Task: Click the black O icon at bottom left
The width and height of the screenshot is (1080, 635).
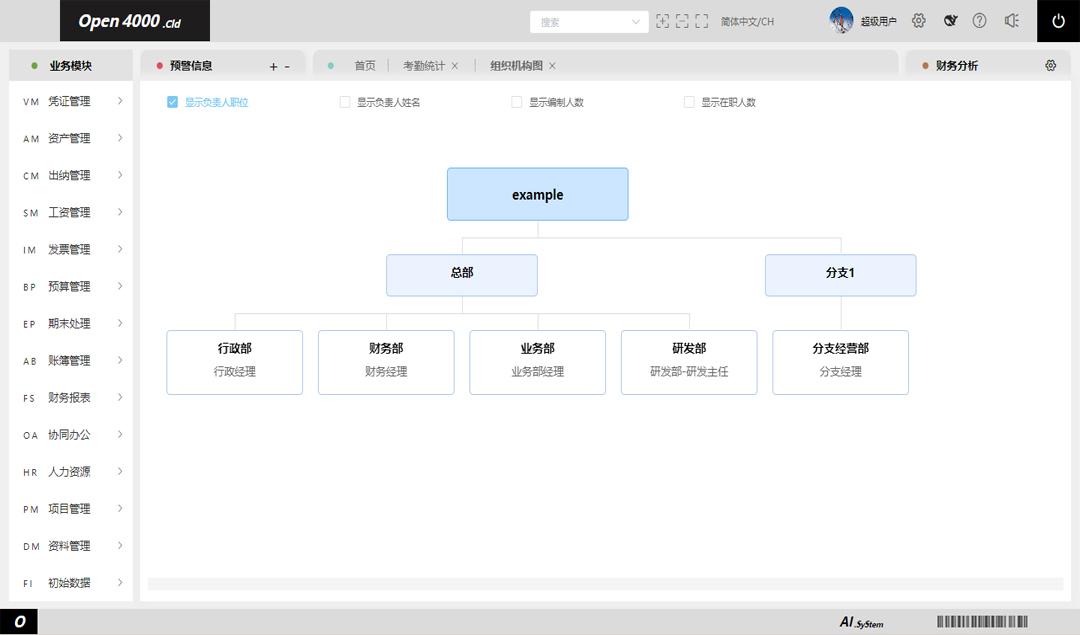Action: pos(19,622)
